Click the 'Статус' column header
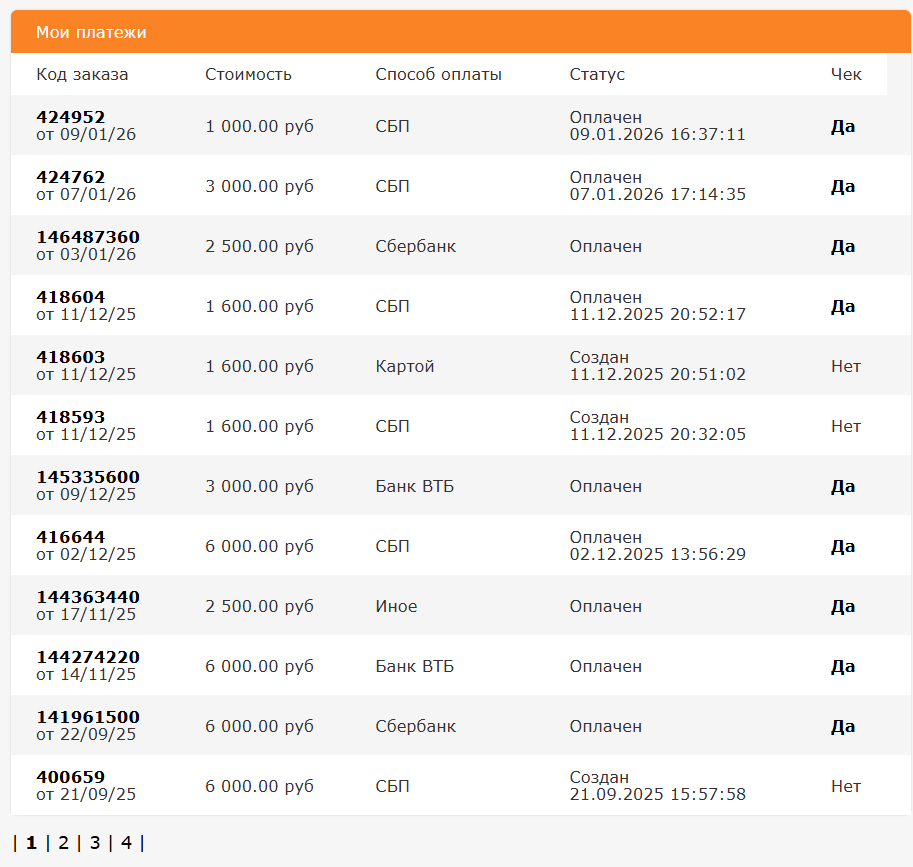 [597, 75]
